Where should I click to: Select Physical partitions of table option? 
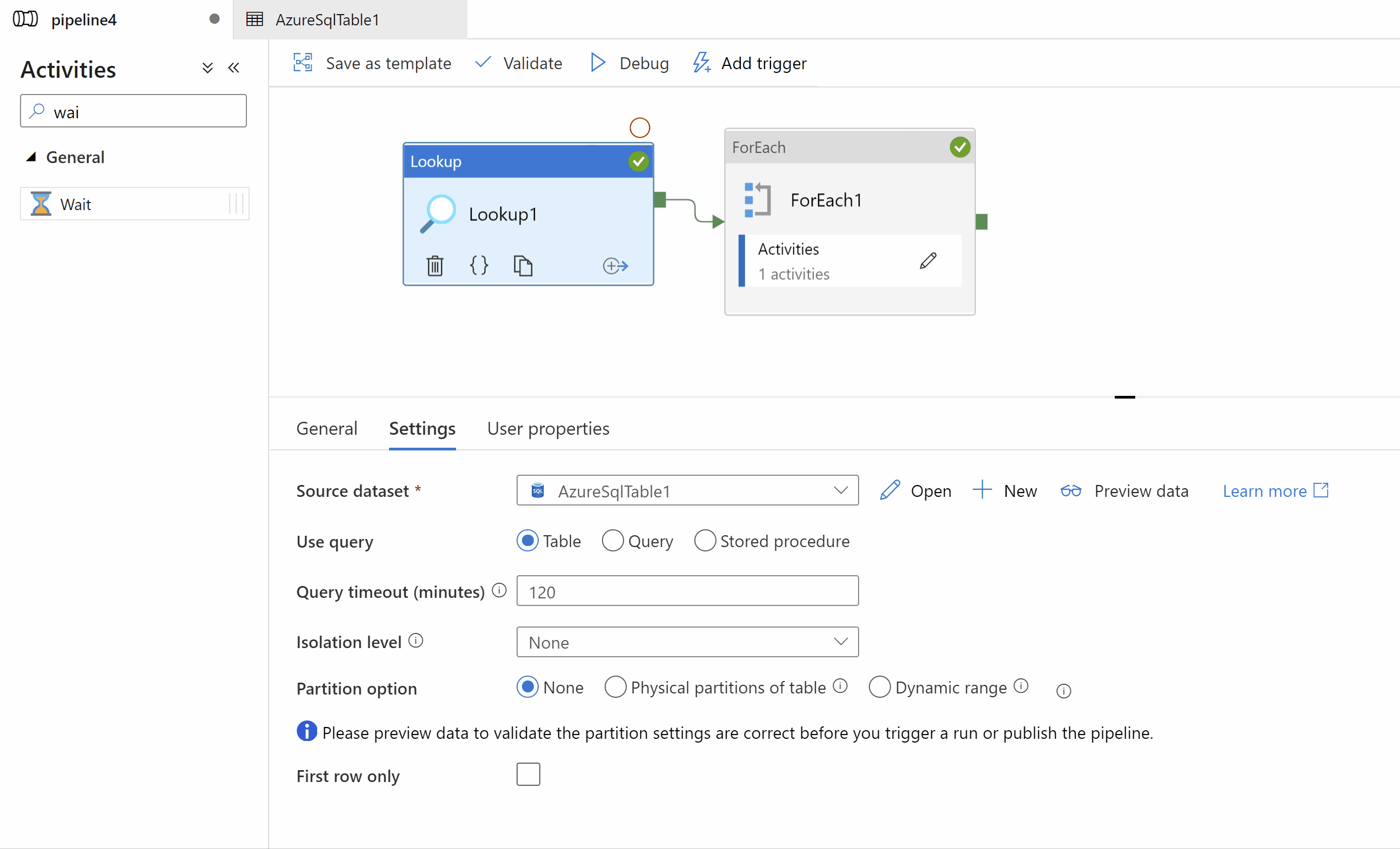(615, 687)
